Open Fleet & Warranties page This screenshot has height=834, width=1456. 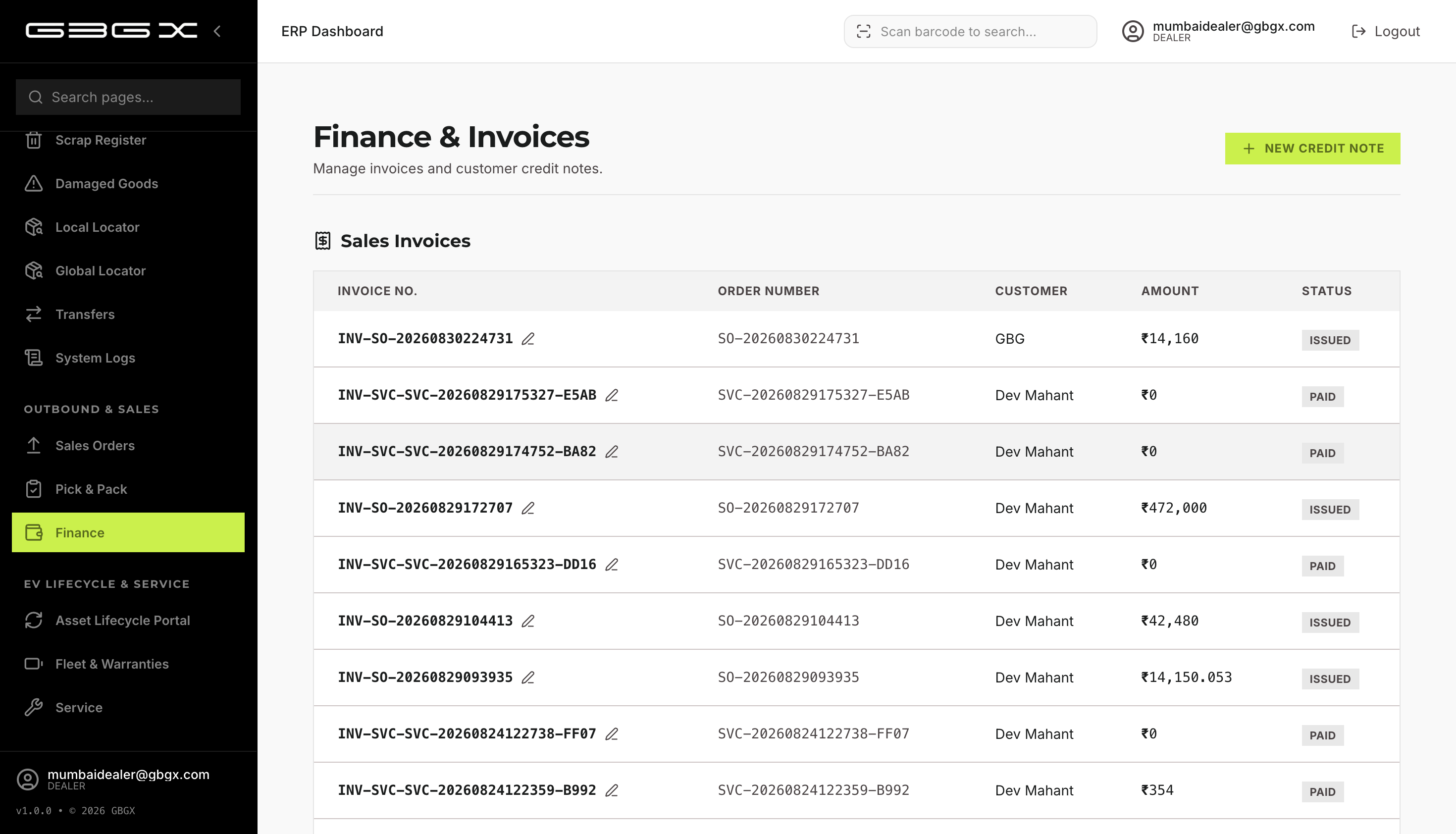pyautogui.click(x=128, y=663)
